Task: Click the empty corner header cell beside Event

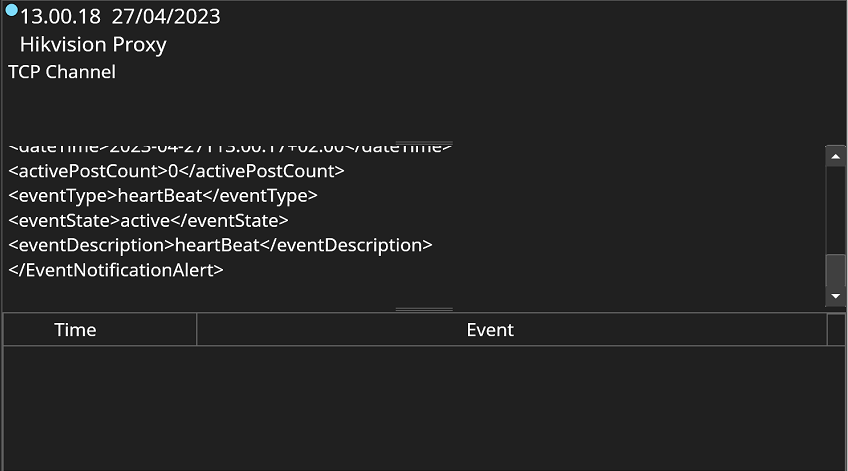Action: click(836, 330)
